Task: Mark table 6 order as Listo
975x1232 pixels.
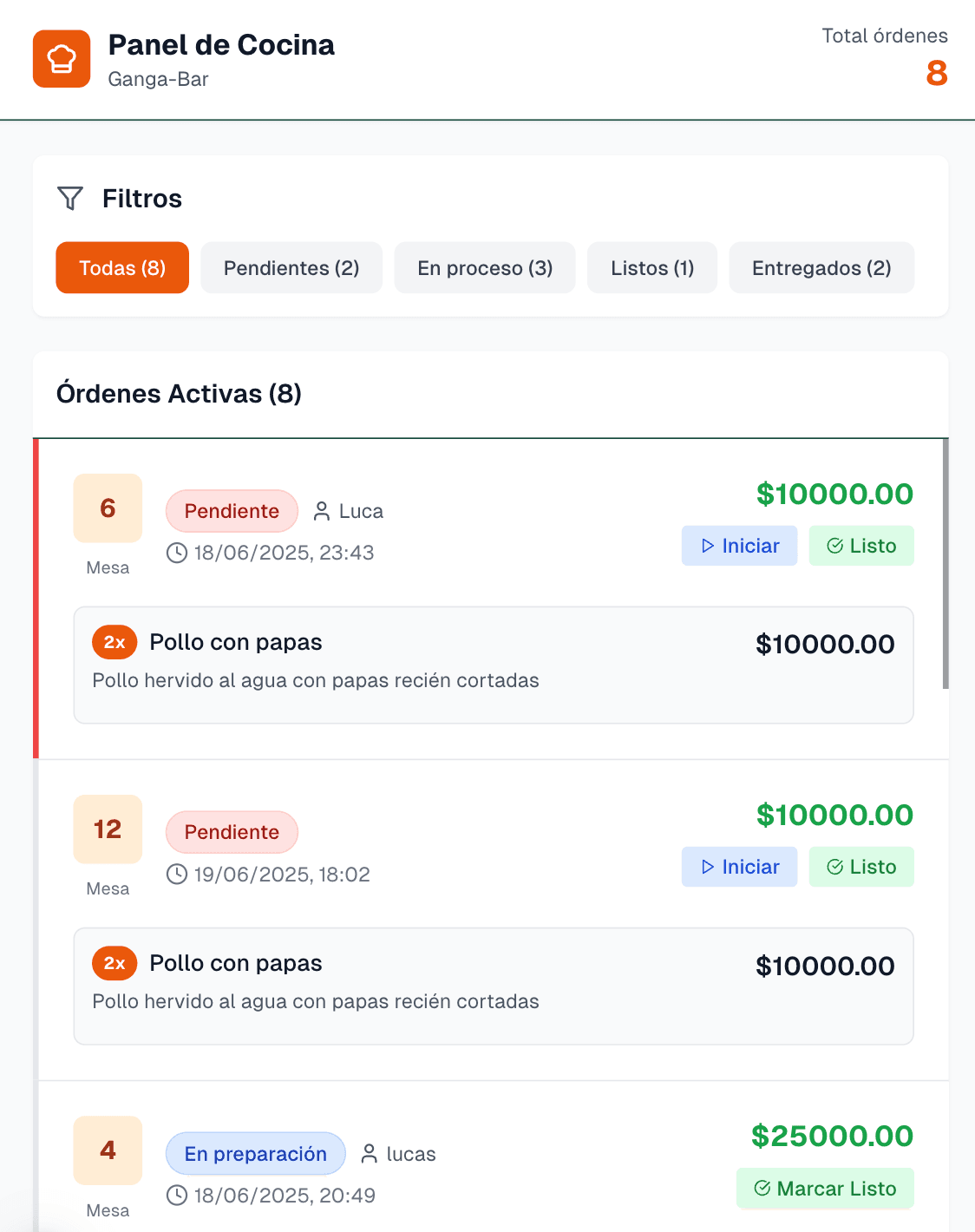Action: point(861,546)
